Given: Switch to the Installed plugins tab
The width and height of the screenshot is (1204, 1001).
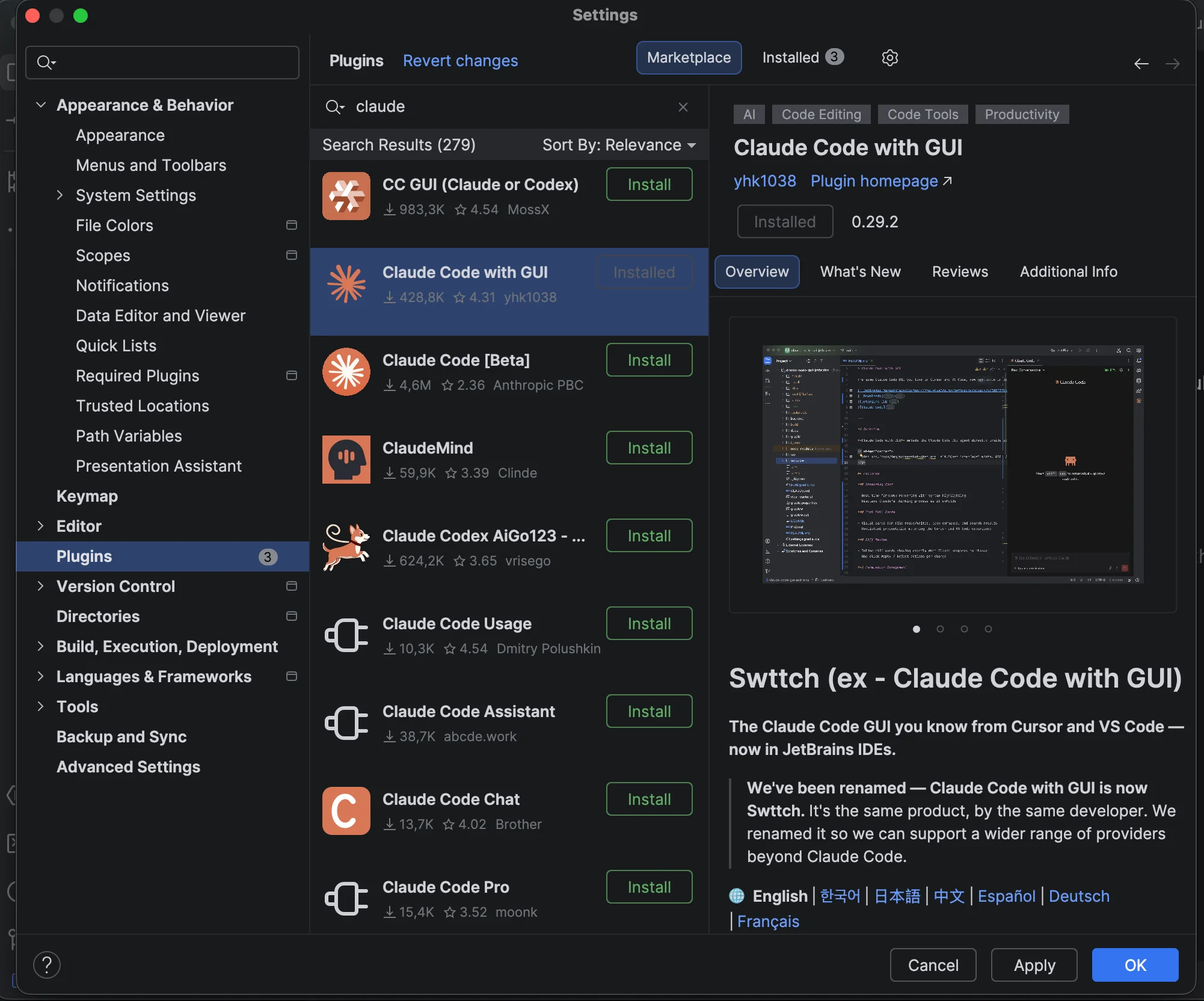Looking at the screenshot, I should coord(803,58).
